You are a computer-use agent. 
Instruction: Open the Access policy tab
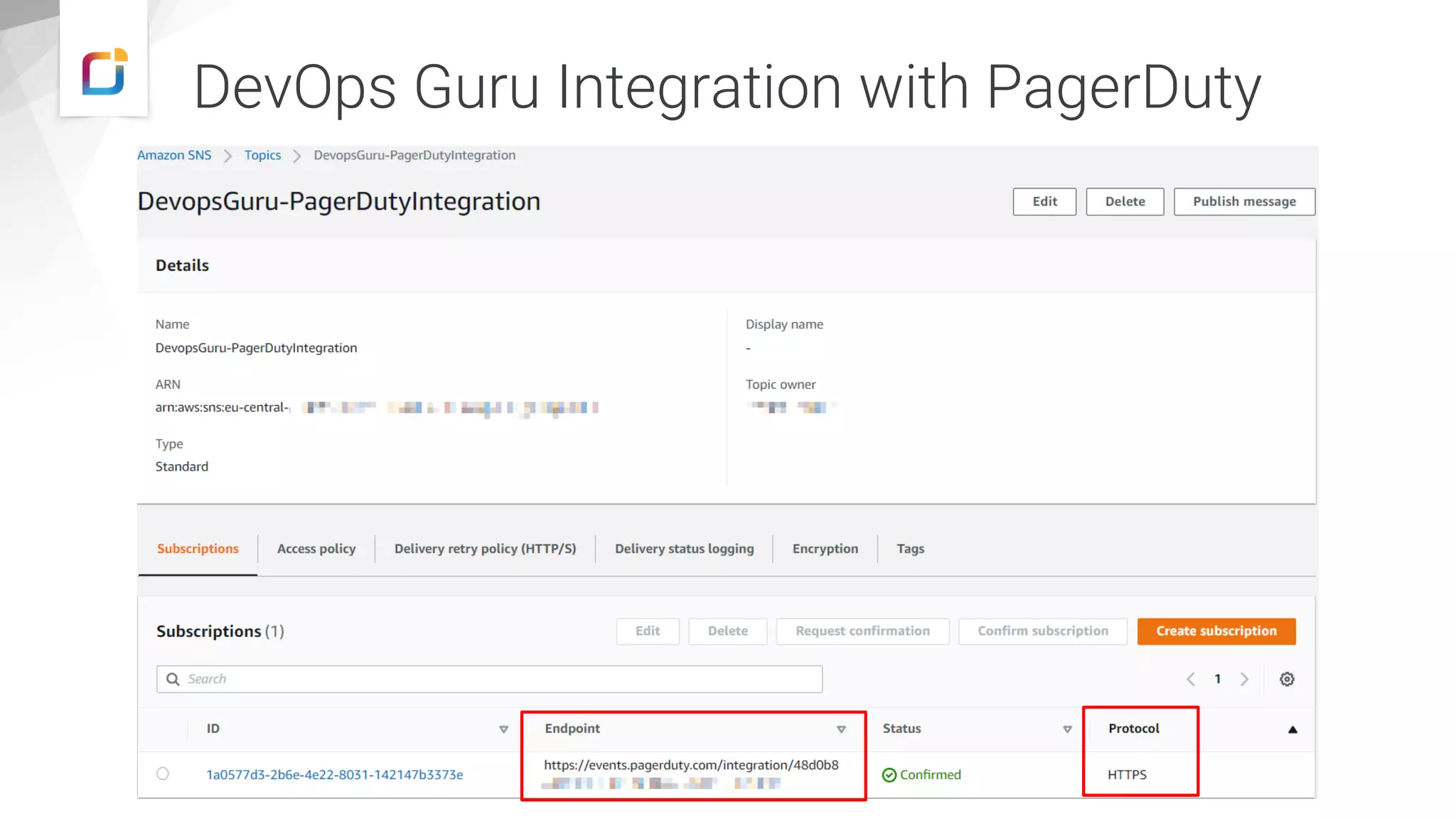(316, 549)
